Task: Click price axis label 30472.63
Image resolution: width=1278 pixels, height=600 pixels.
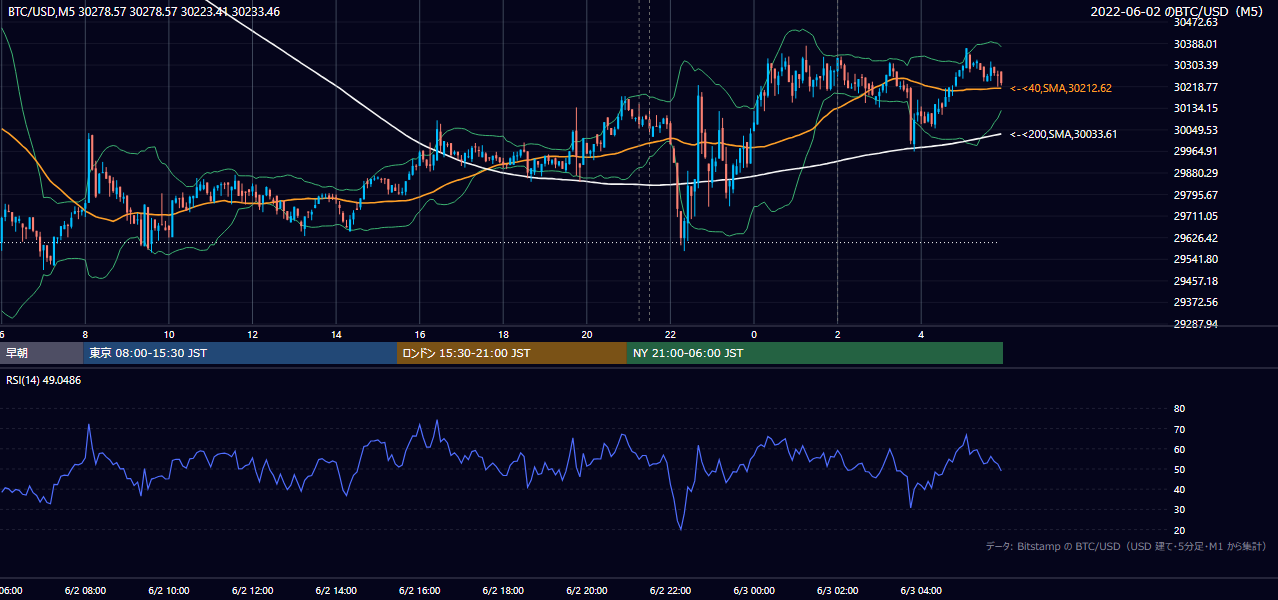Action: pyautogui.click(x=1195, y=22)
